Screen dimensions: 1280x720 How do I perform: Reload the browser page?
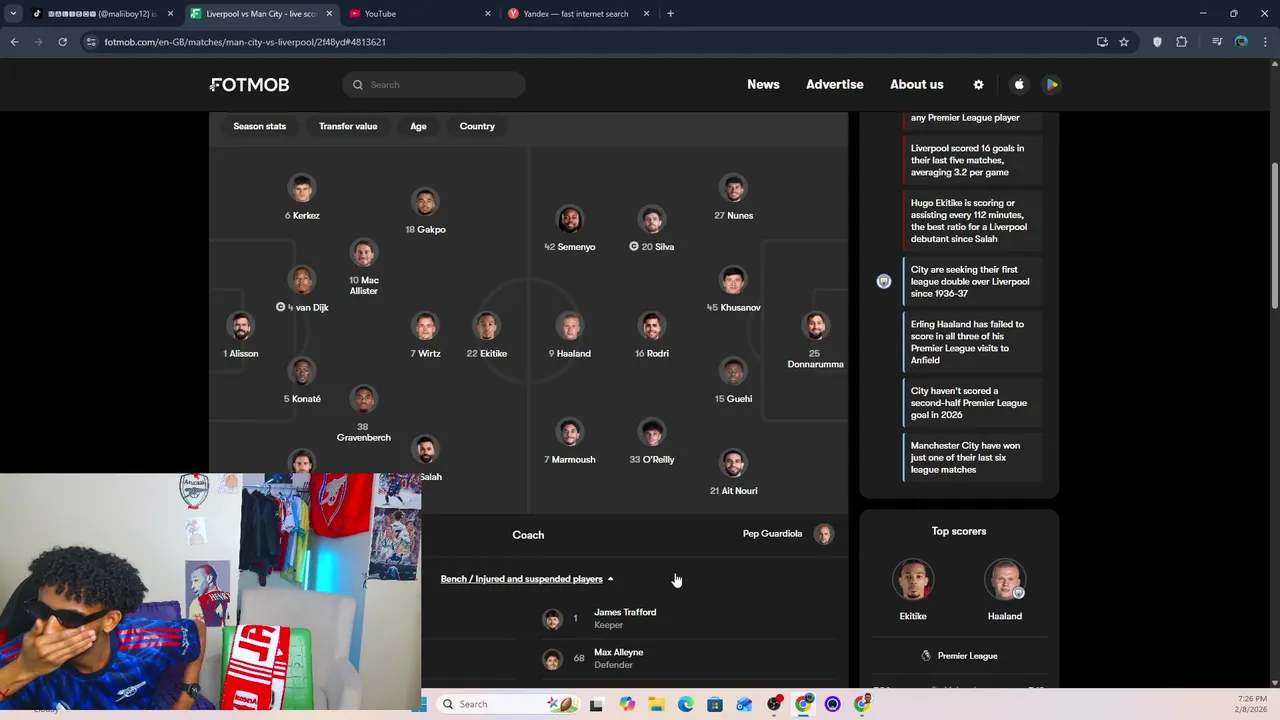pyautogui.click(x=62, y=42)
